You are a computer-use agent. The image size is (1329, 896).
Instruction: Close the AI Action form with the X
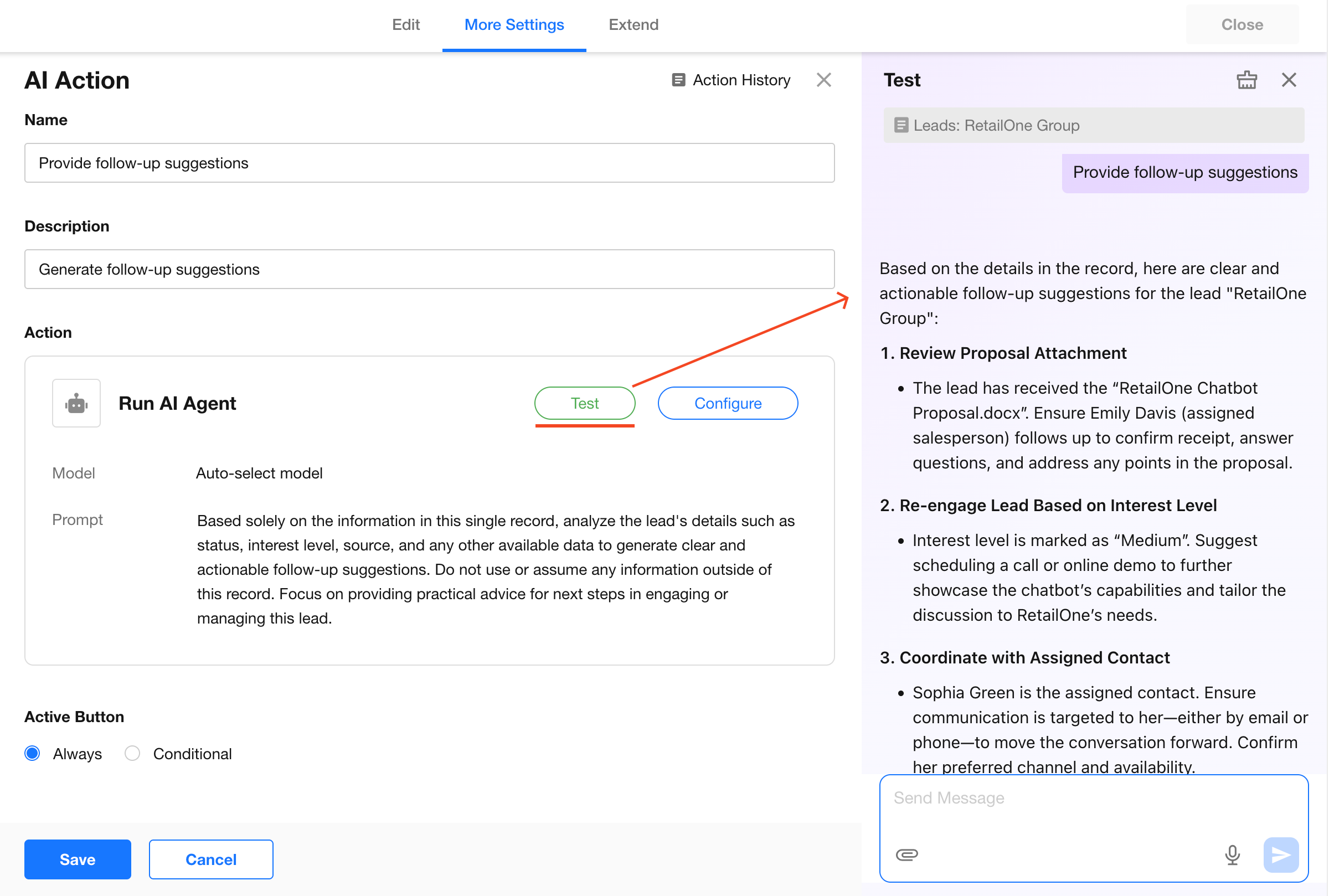click(823, 80)
